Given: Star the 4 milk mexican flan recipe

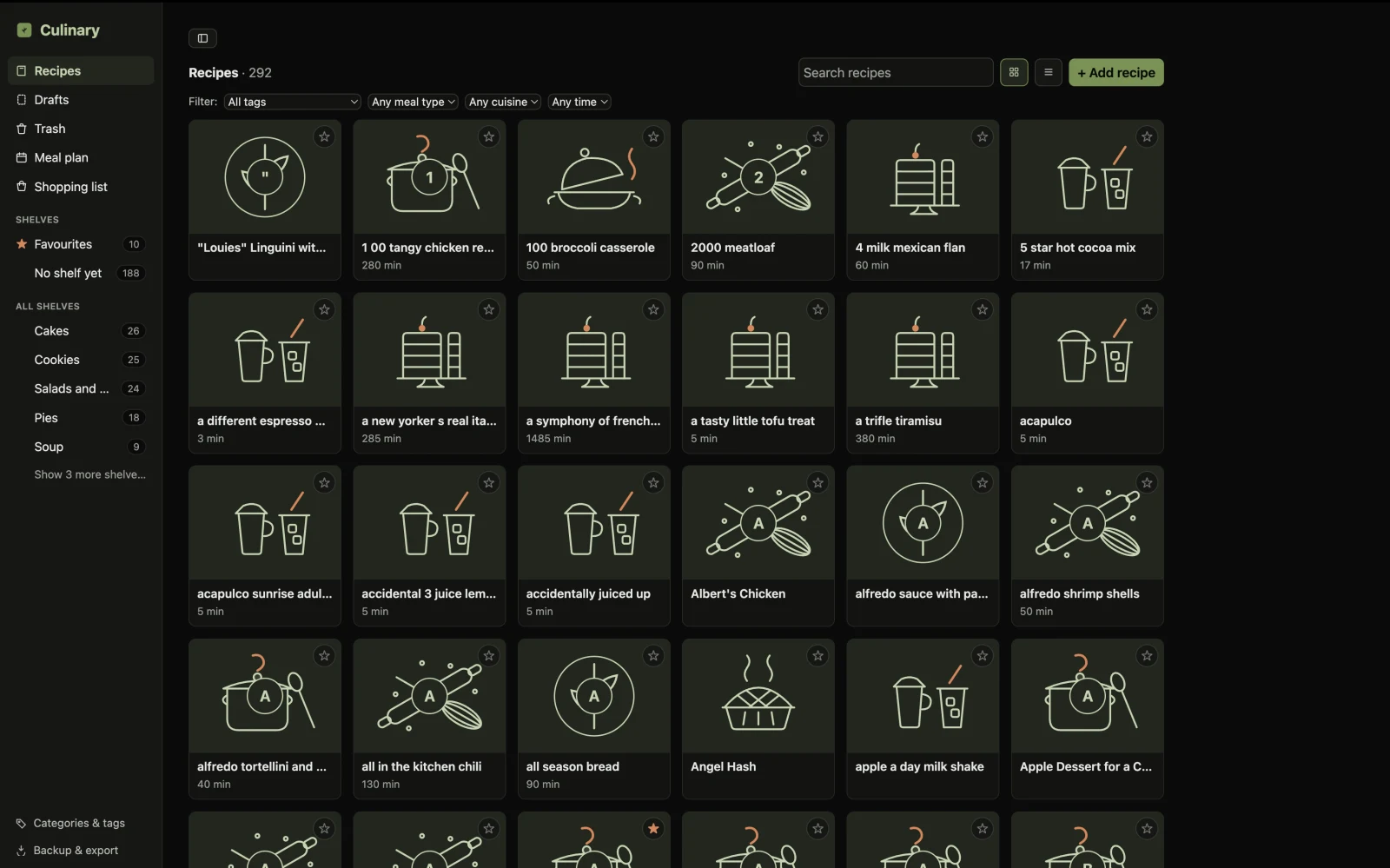Looking at the screenshot, I should 983,136.
